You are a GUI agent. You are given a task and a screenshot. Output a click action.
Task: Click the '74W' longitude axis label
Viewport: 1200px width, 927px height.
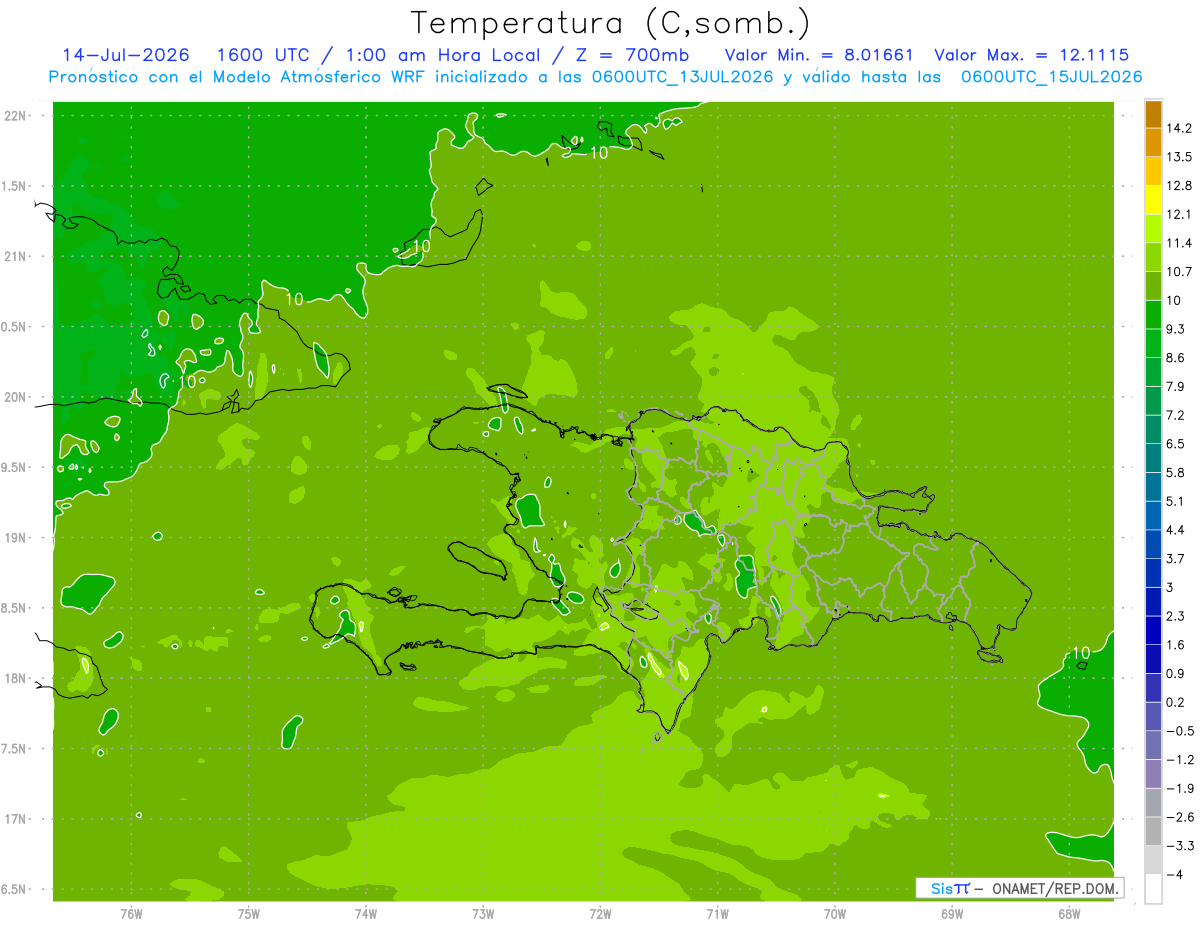coord(366,914)
